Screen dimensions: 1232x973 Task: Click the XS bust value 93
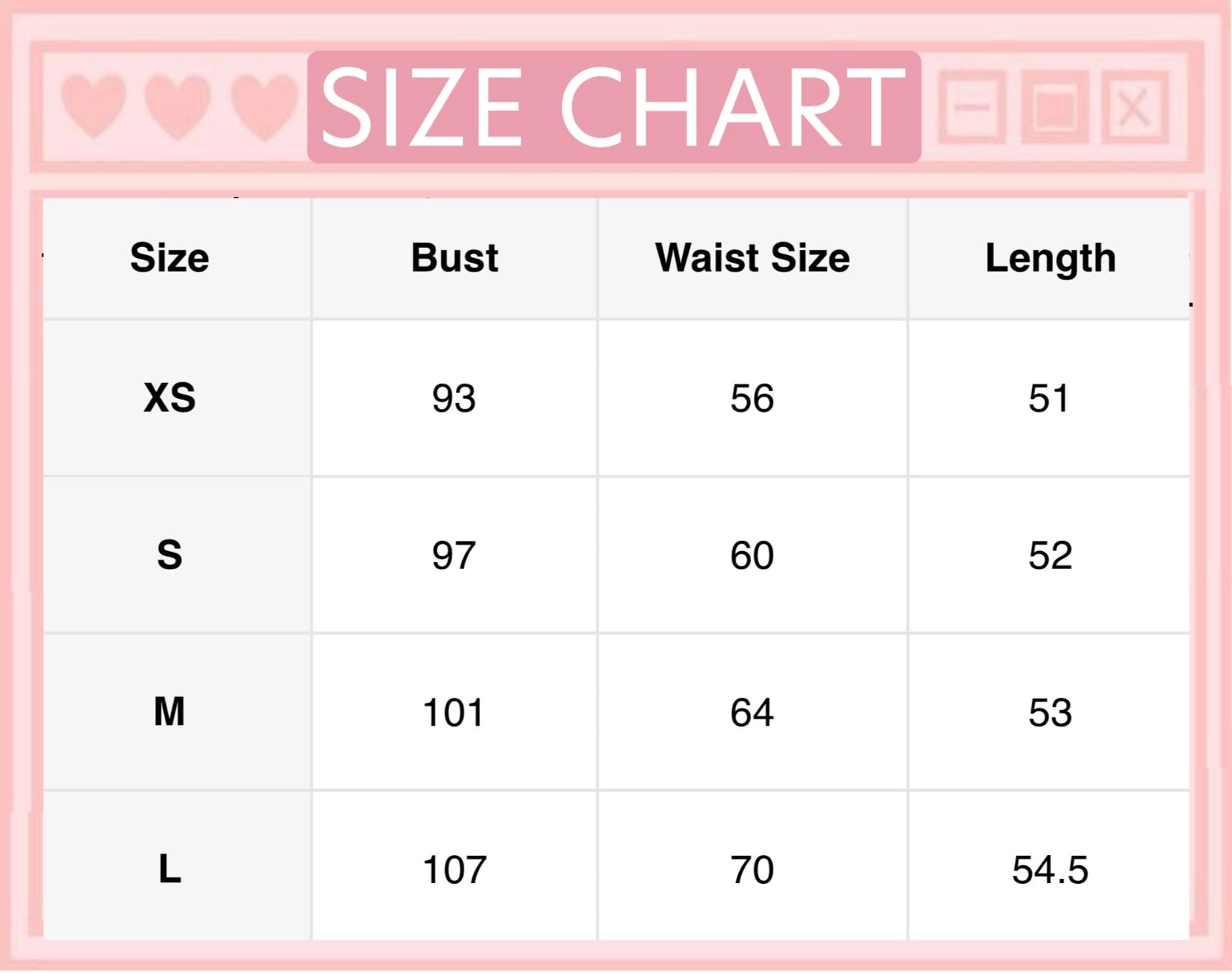click(x=454, y=398)
